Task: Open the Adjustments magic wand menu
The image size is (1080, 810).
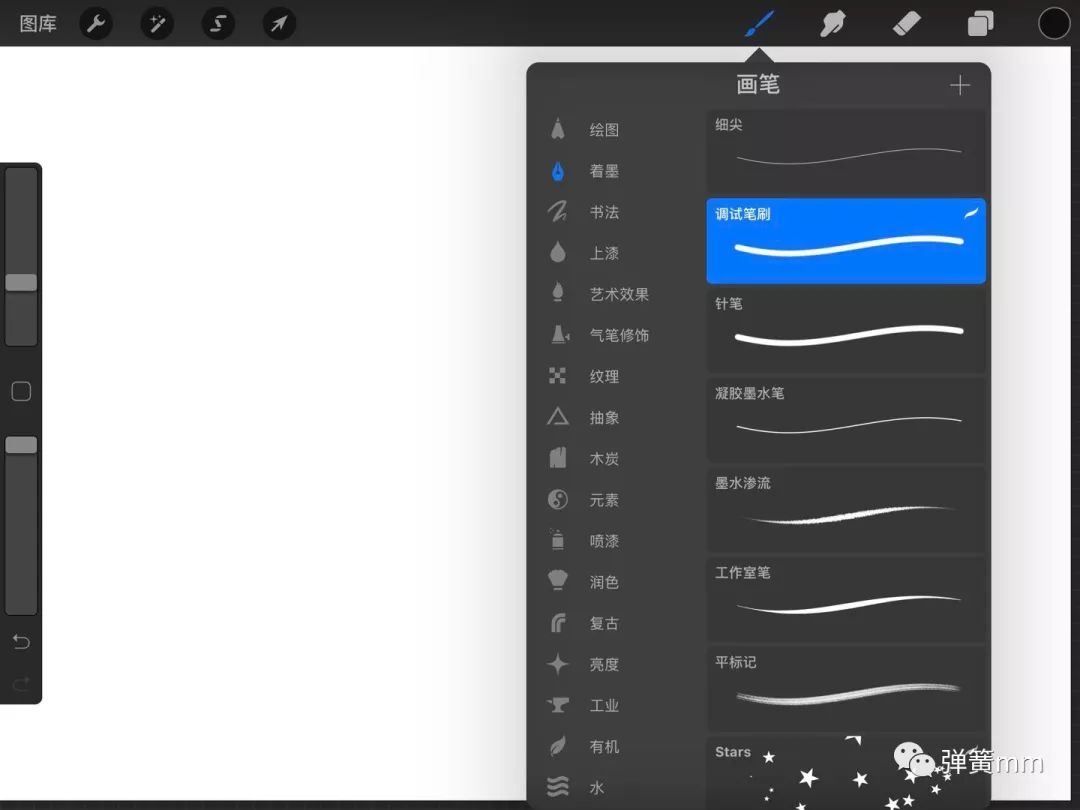Action: point(157,24)
